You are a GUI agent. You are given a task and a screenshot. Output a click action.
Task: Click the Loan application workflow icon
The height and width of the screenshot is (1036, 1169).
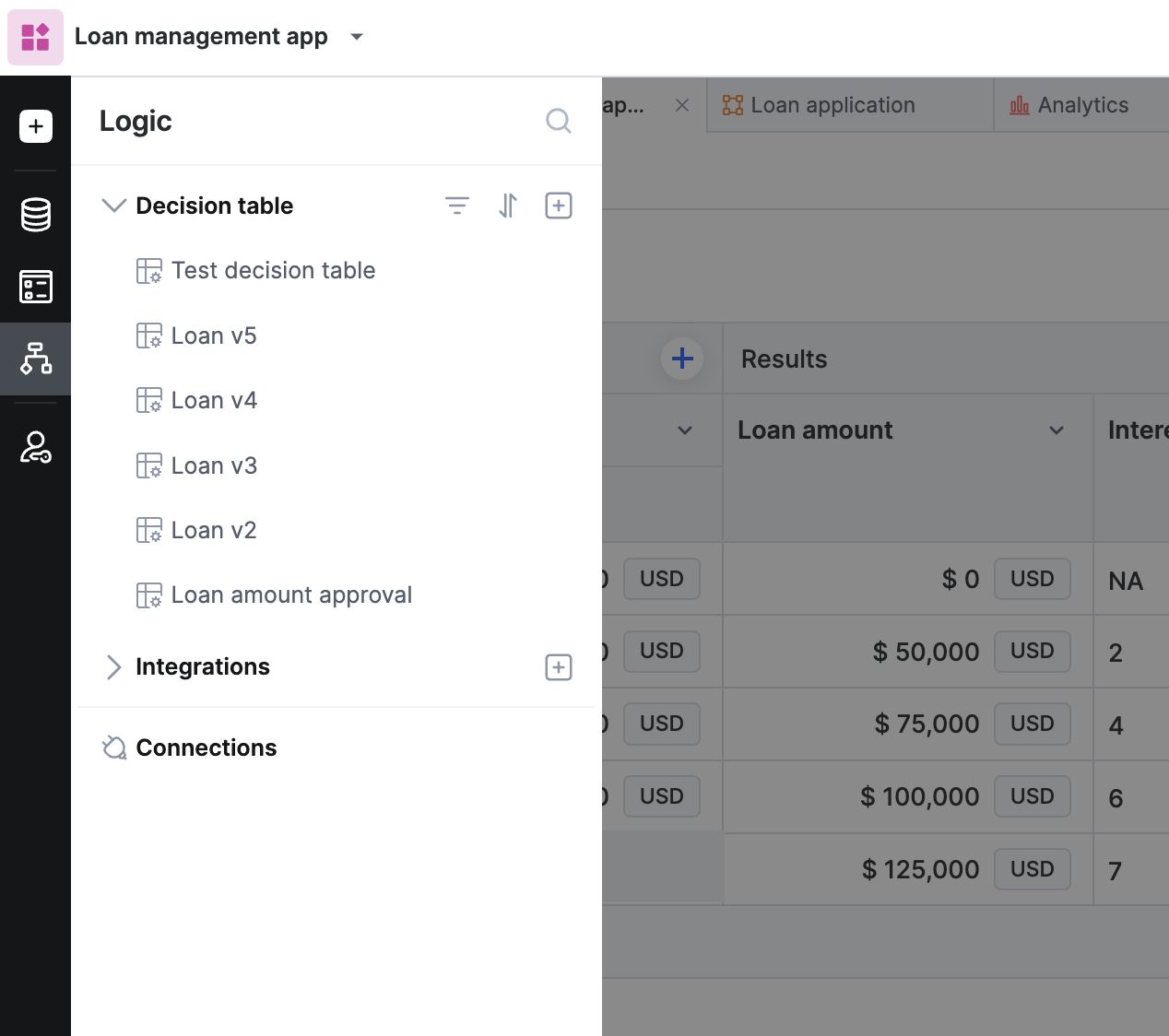tap(733, 105)
